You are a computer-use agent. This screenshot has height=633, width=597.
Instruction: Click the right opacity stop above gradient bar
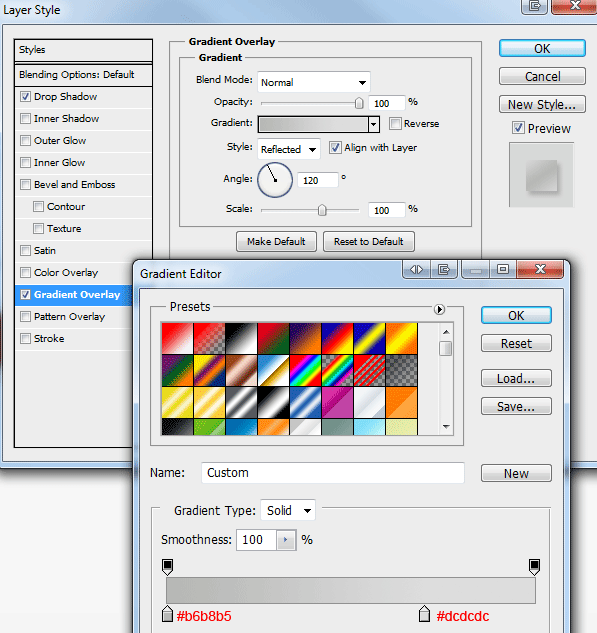(x=534, y=567)
